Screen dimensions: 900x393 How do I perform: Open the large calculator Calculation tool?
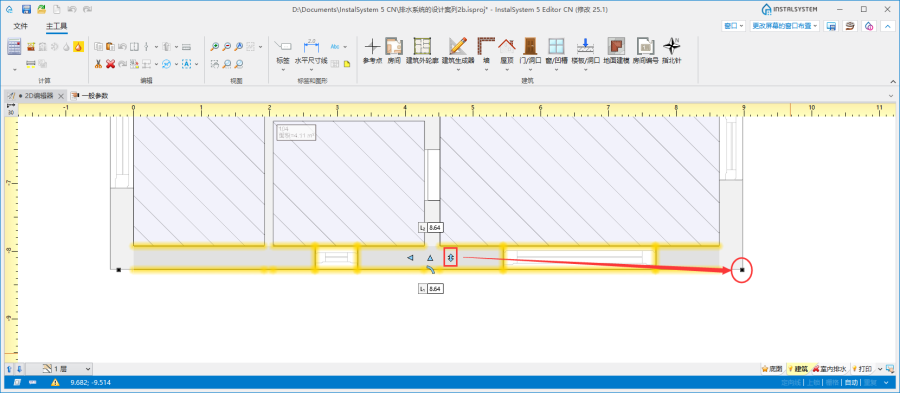[x=14, y=46]
